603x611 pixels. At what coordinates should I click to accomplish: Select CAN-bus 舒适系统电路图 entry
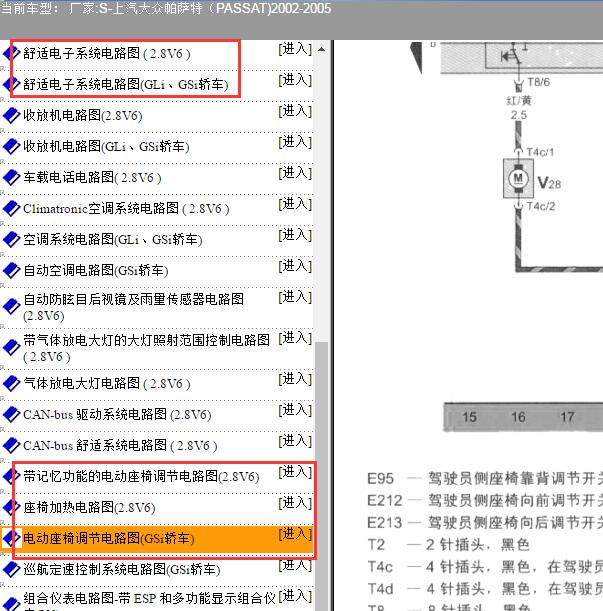point(120,445)
